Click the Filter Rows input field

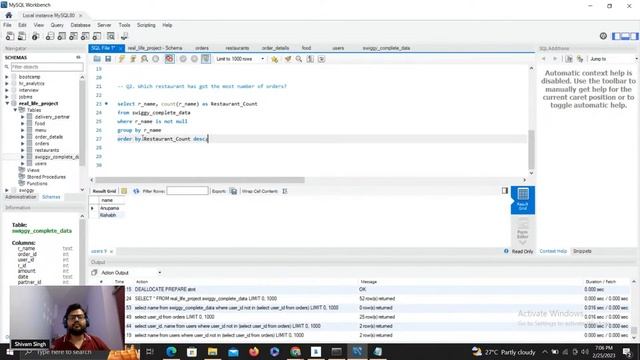187,191
